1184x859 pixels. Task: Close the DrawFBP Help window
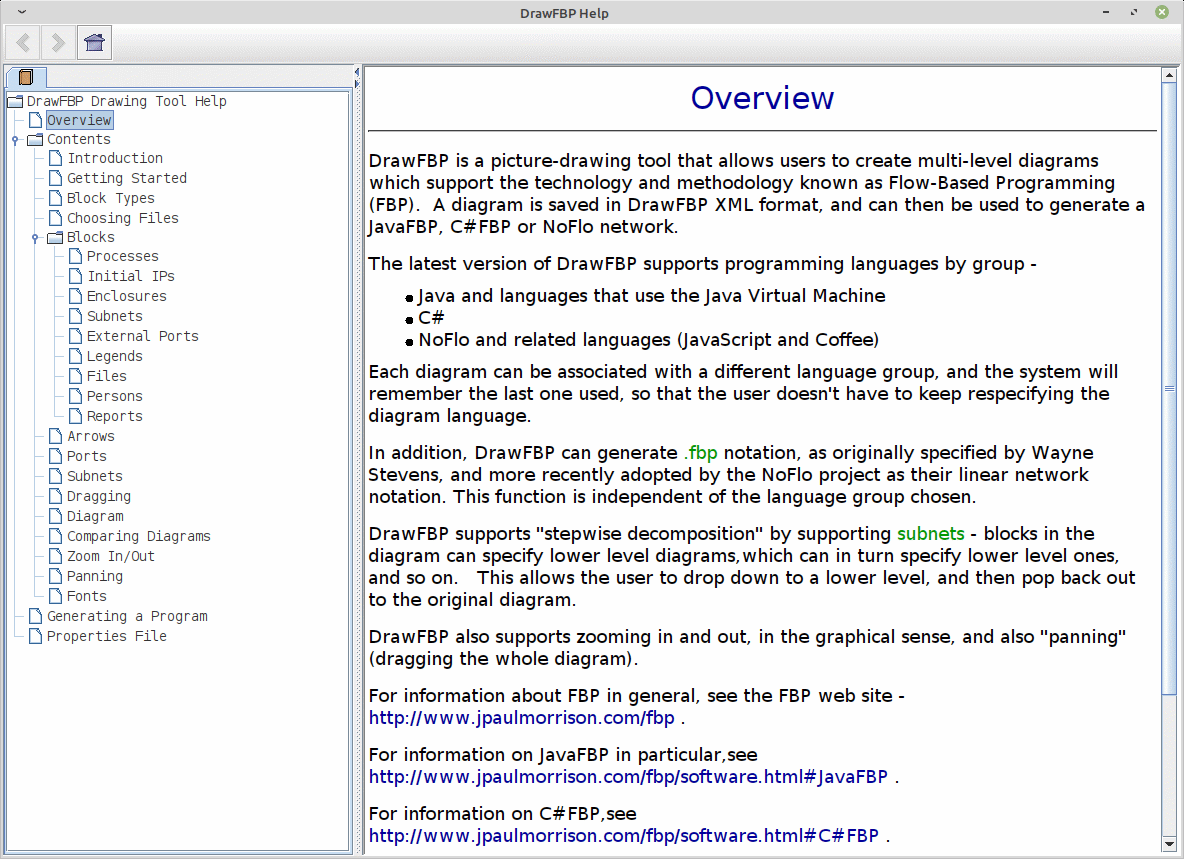pos(1162,12)
